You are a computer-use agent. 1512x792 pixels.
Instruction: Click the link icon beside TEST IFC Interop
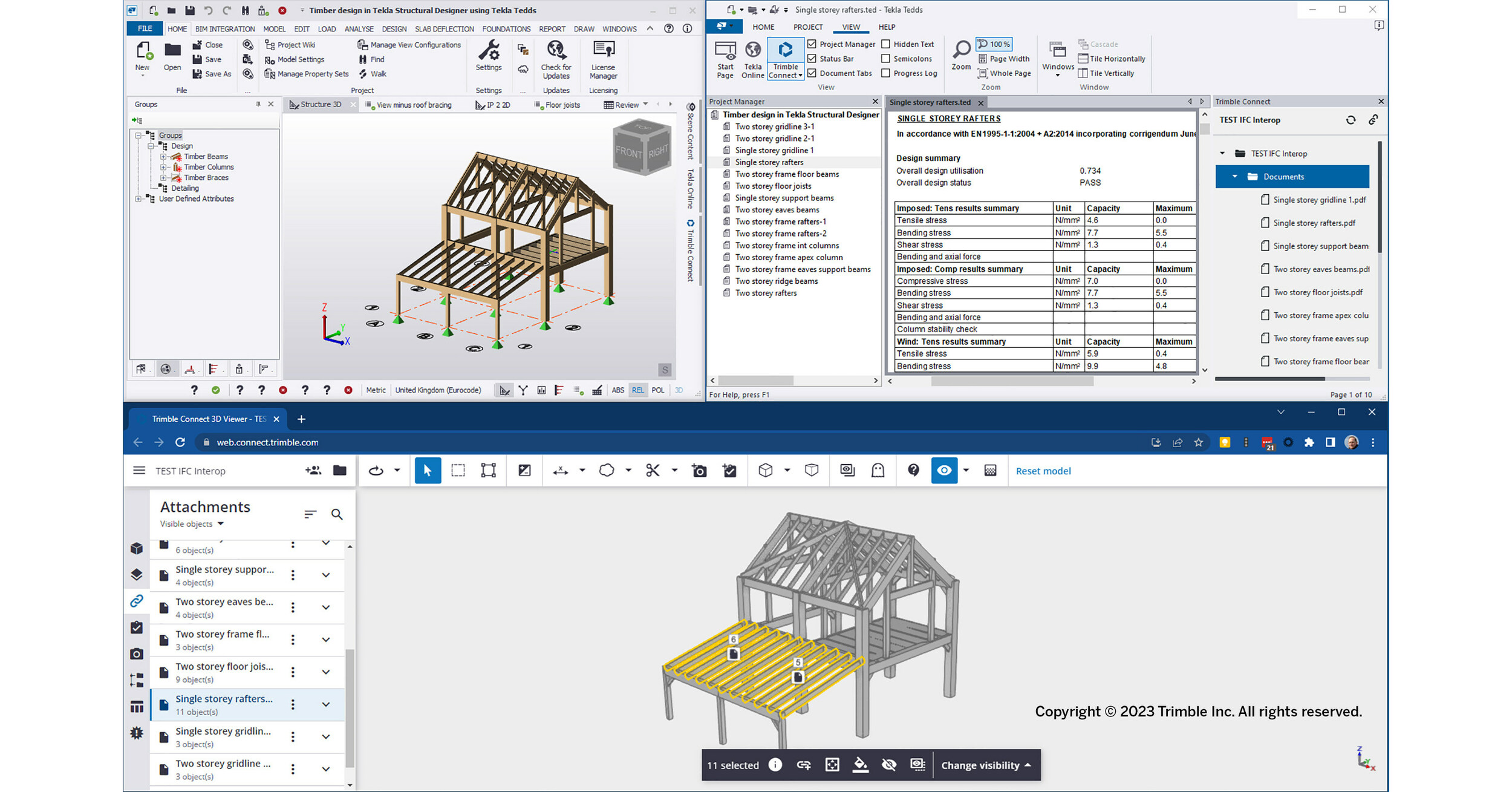(1374, 120)
